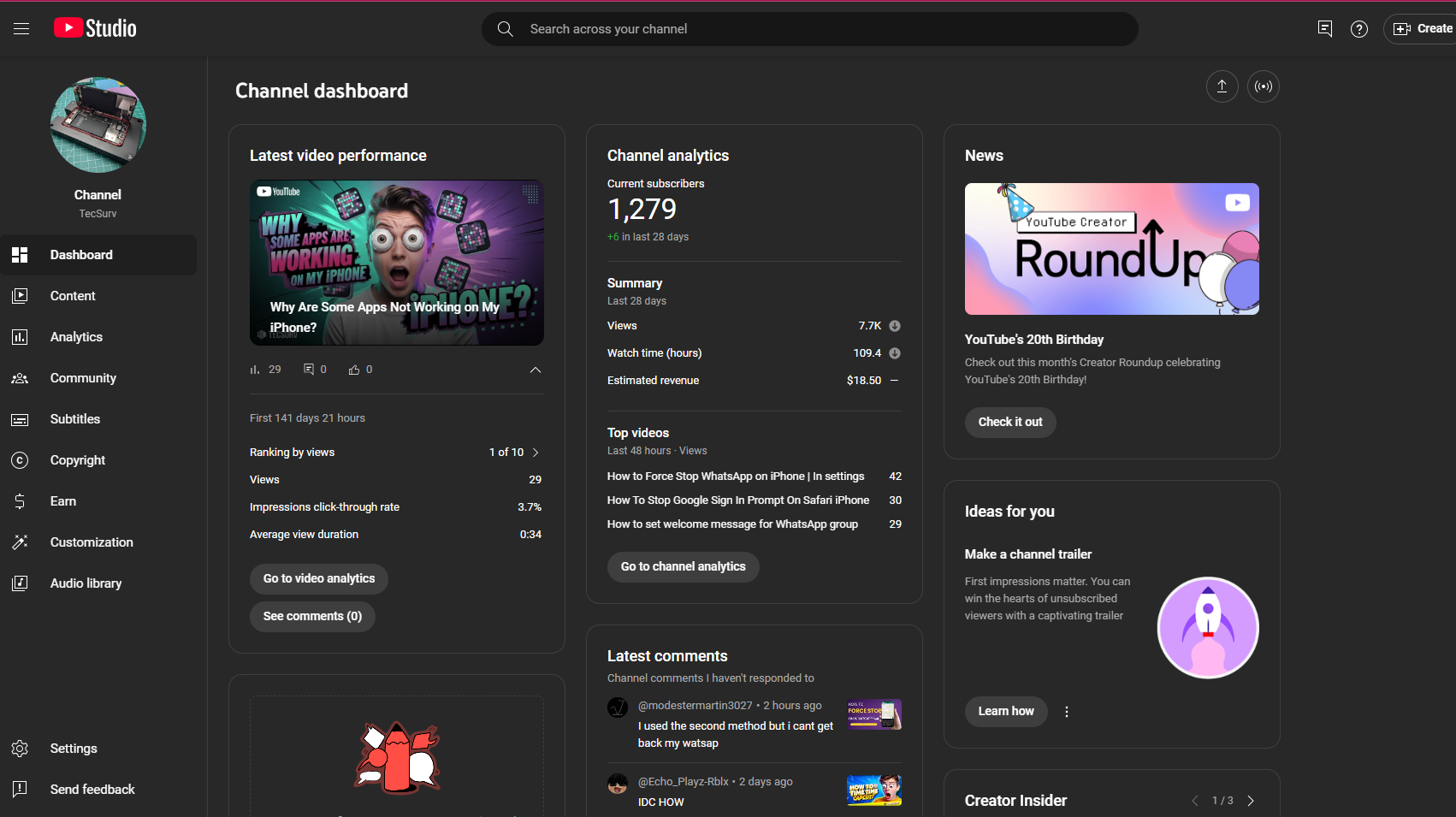The image size is (1456, 817).
Task: Click the Create button
Action: pyautogui.click(x=1422, y=29)
